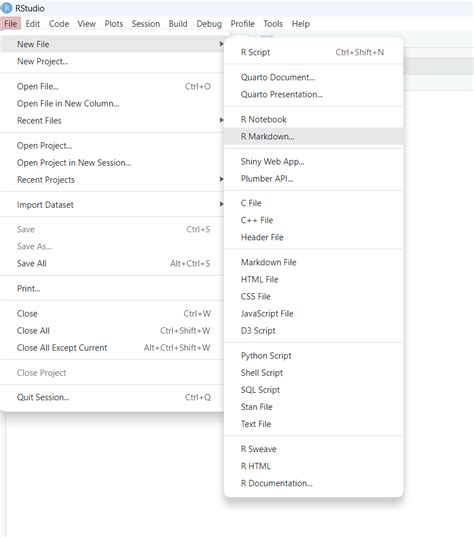Create a new Quarto Presentation...
This screenshot has height=538, width=474.
click(x=313, y=94)
